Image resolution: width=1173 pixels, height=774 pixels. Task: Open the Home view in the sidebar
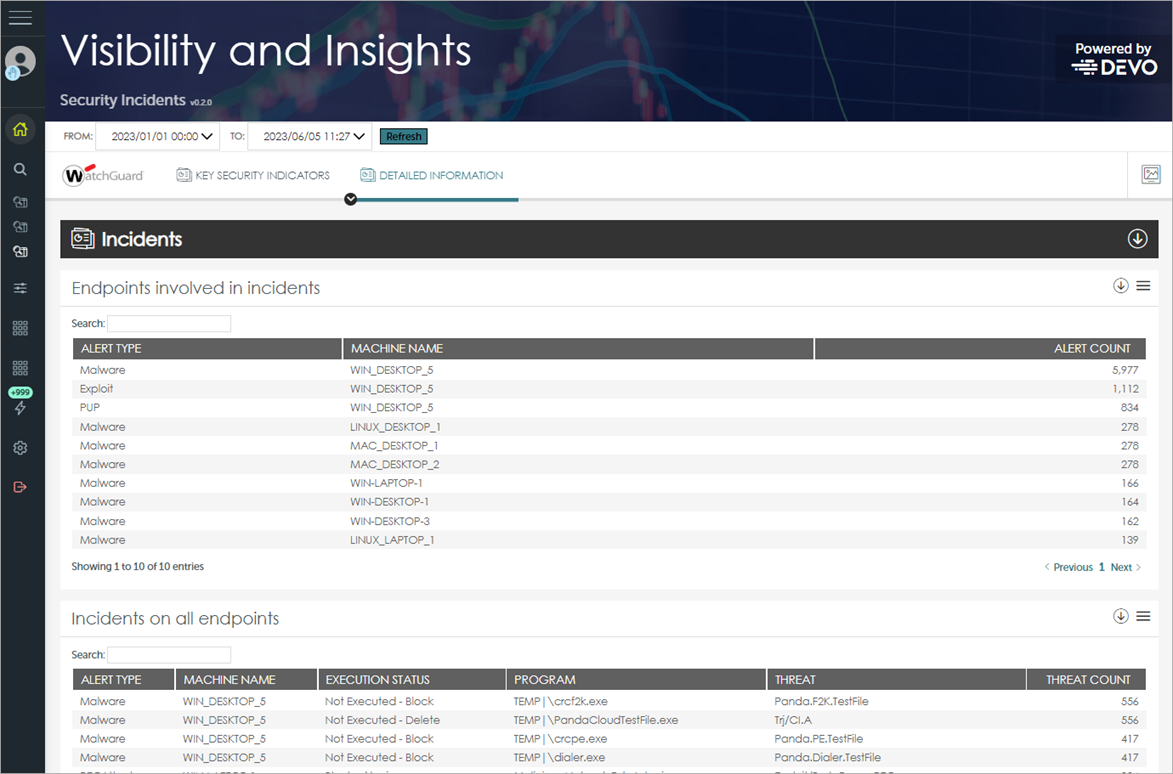(x=20, y=129)
